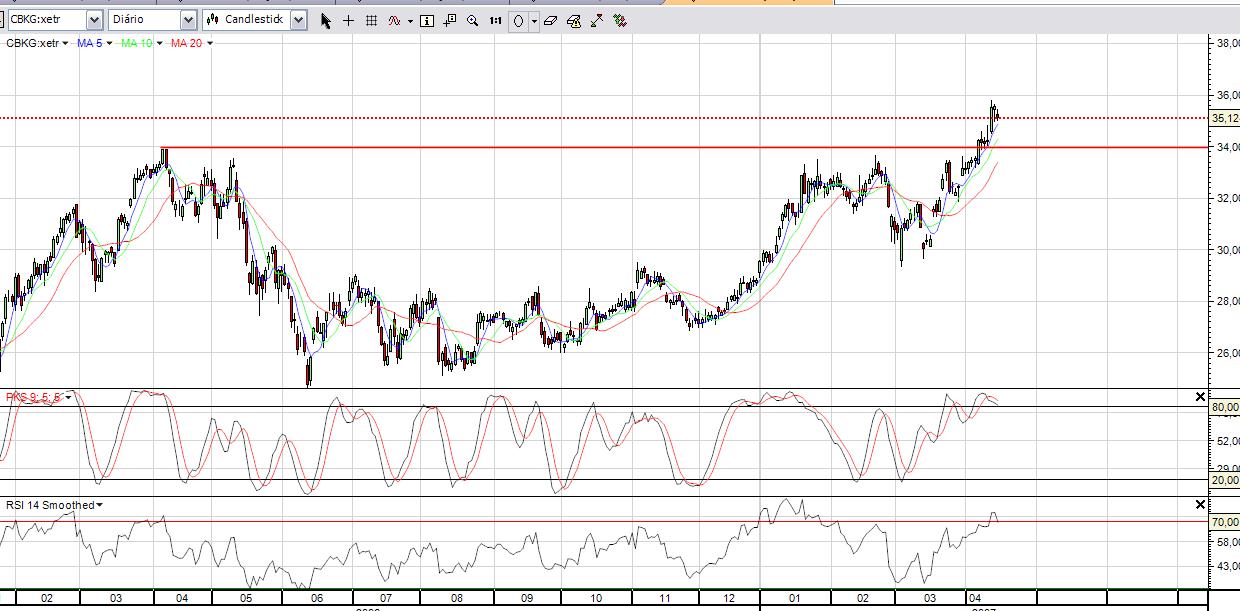1240x611 pixels.
Task: Click month 09 on the time axis
Action: coord(526,598)
